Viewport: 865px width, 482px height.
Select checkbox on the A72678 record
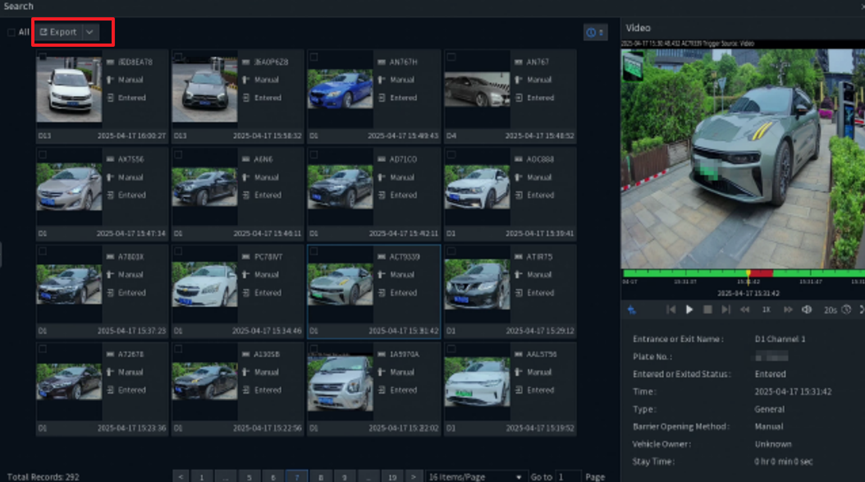(42, 349)
